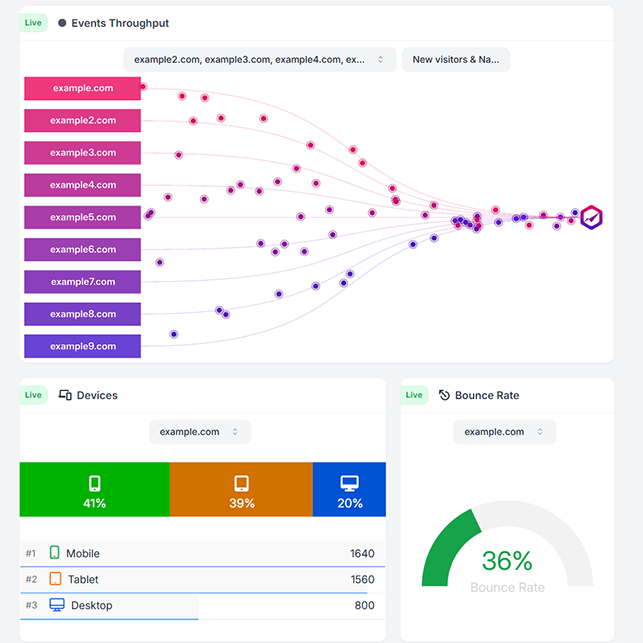643x643 pixels.
Task: Open the Bounce Rate example.com dropdown
Action: [504, 432]
